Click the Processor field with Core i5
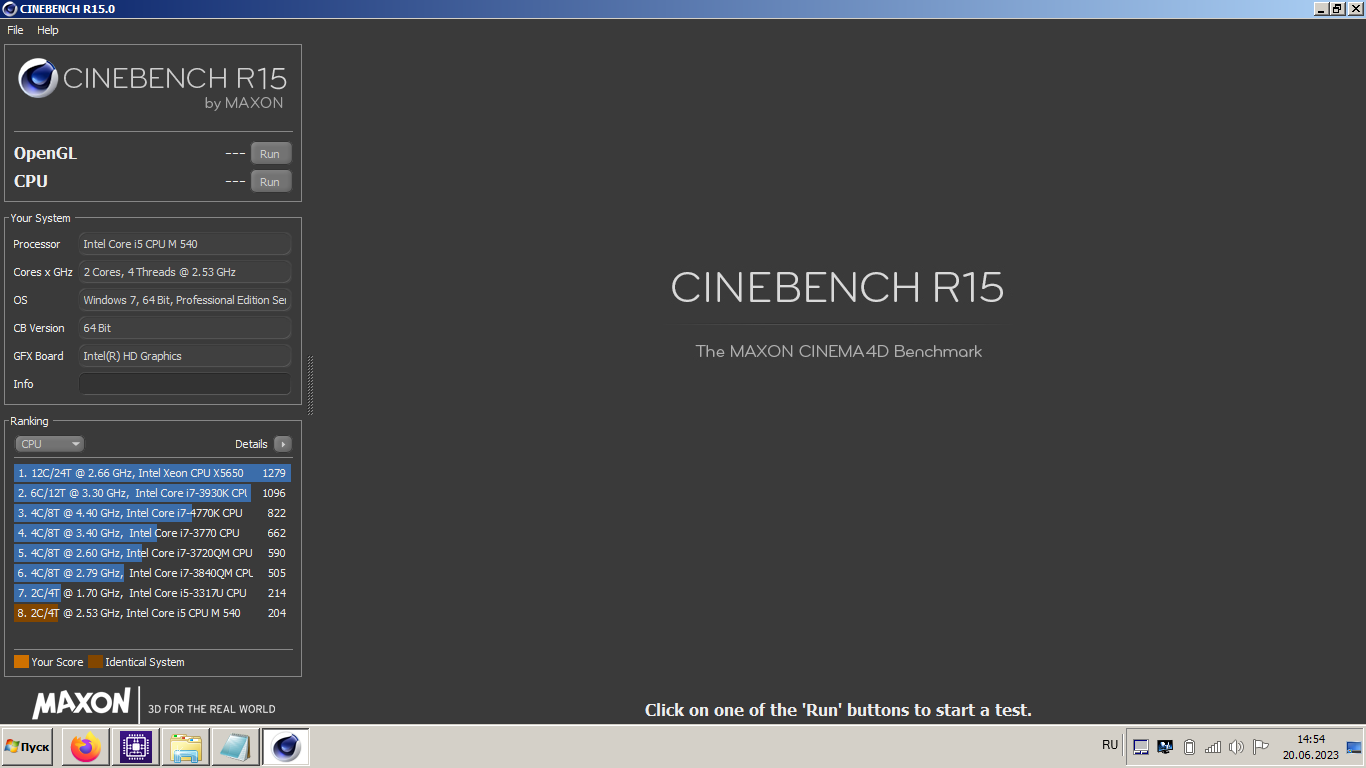The width and height of the screenshot is (1366, 768). [185, 244]
